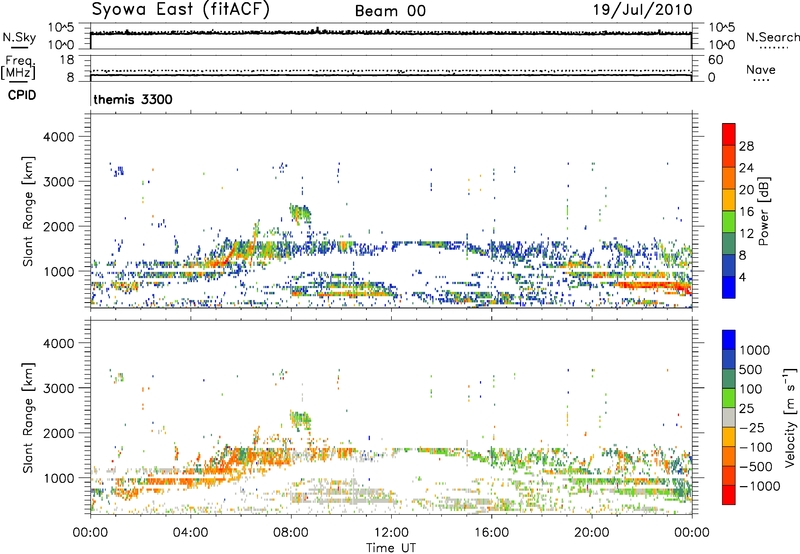Select the "-100" label on the velocity scale

pyautogui.click(x=755, y=447)
